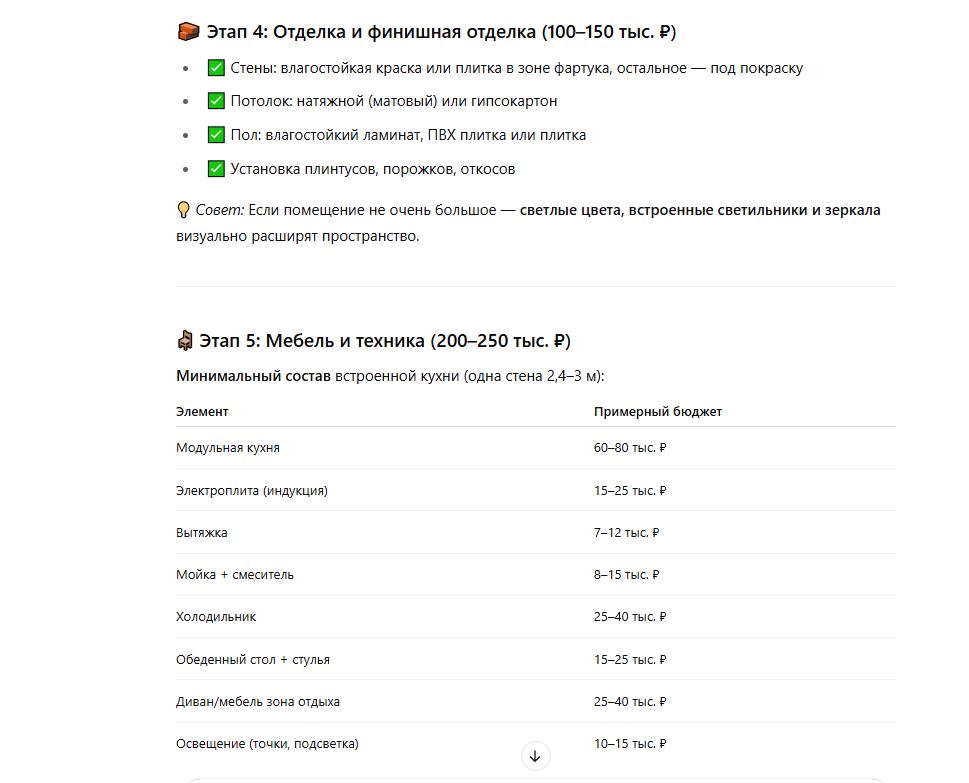The height and width of the screenshot is (783, 969).
Task: Click the lightbulb icon next to Совет
Action: point(183,210)
